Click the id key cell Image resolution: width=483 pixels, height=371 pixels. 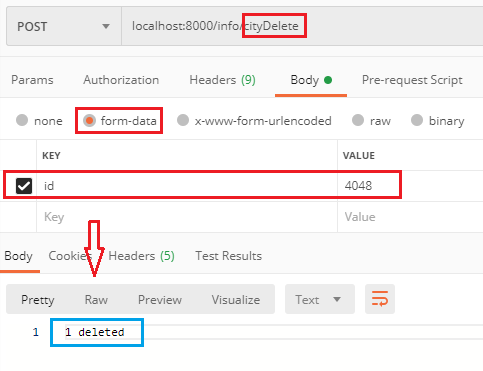click(x=187, y=186)
